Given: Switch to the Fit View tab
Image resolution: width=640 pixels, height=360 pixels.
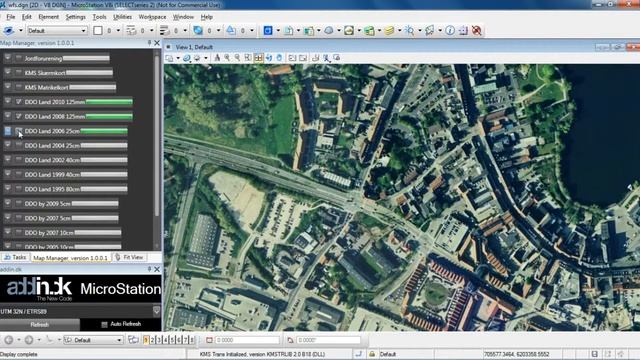Looking at the screenshot, I should coord(129,257).
